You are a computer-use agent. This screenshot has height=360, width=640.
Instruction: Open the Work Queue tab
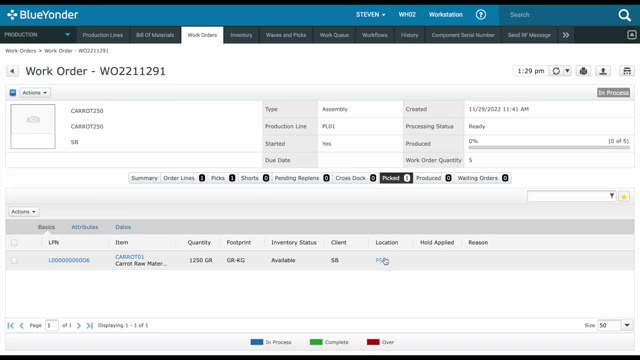click(x=334, y=35)
